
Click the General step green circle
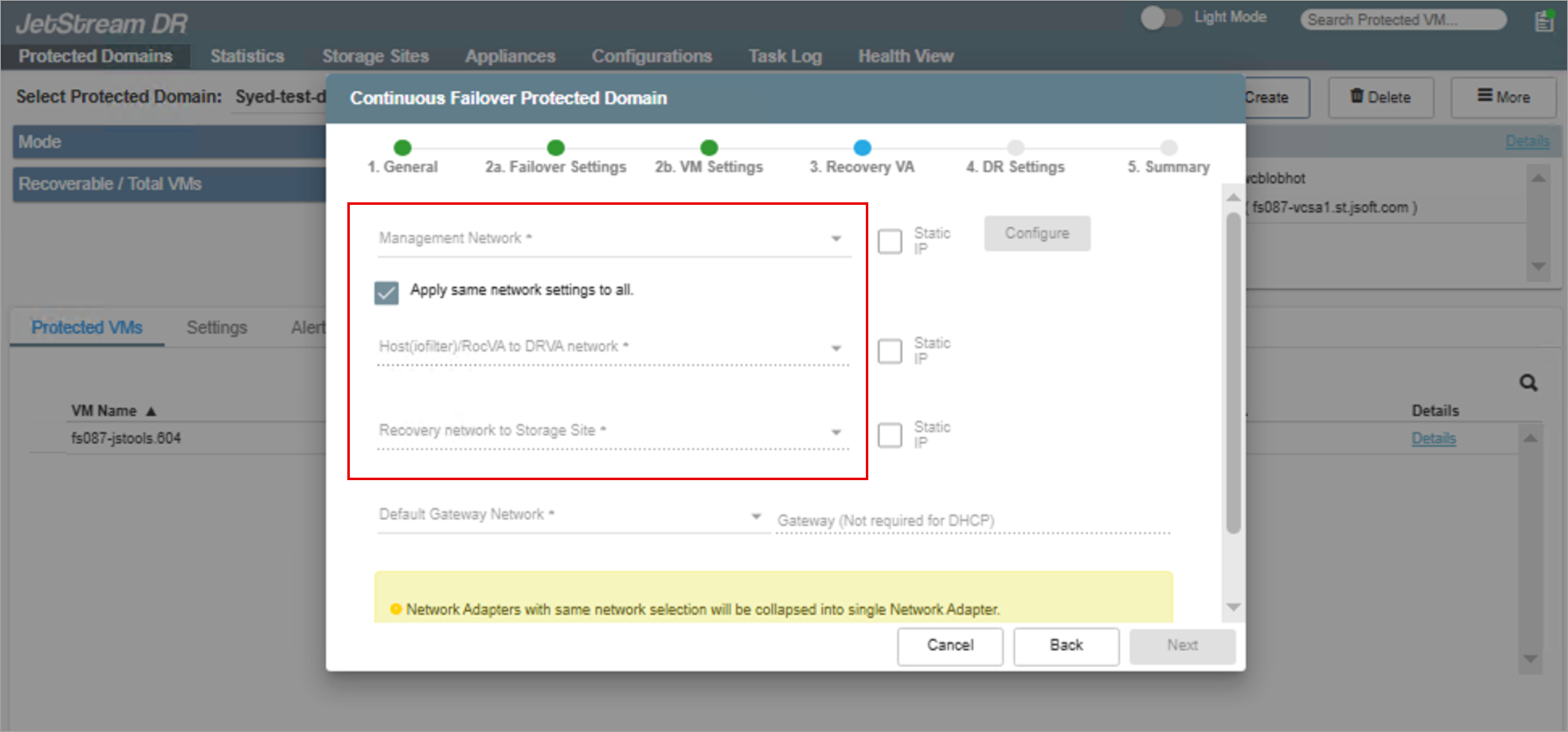[x=403, y=148]
